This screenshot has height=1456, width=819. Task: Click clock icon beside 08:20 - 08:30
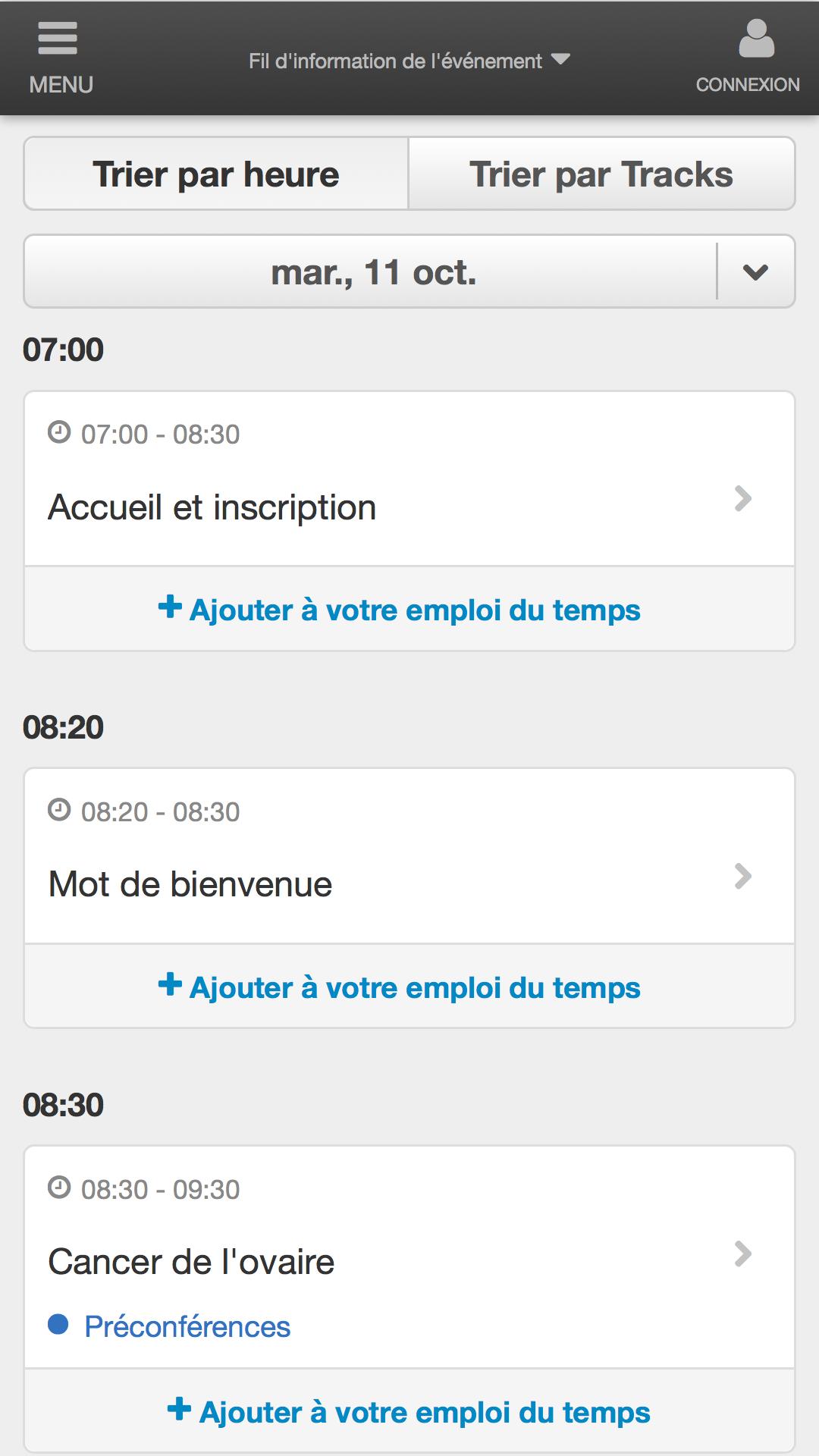[x=59, y=810]
